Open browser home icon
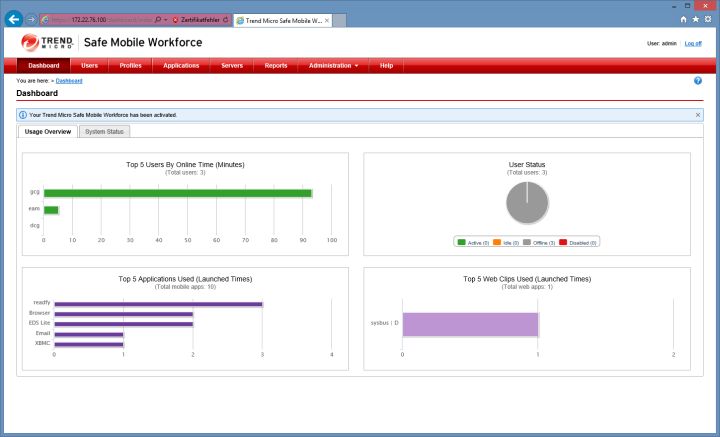 coord(683,19)
